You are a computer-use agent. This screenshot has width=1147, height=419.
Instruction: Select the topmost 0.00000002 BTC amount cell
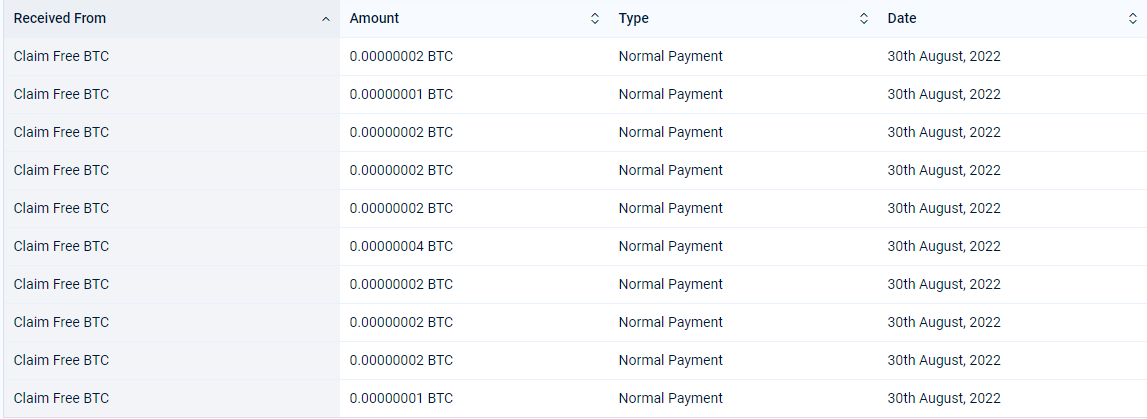point(401,56)
